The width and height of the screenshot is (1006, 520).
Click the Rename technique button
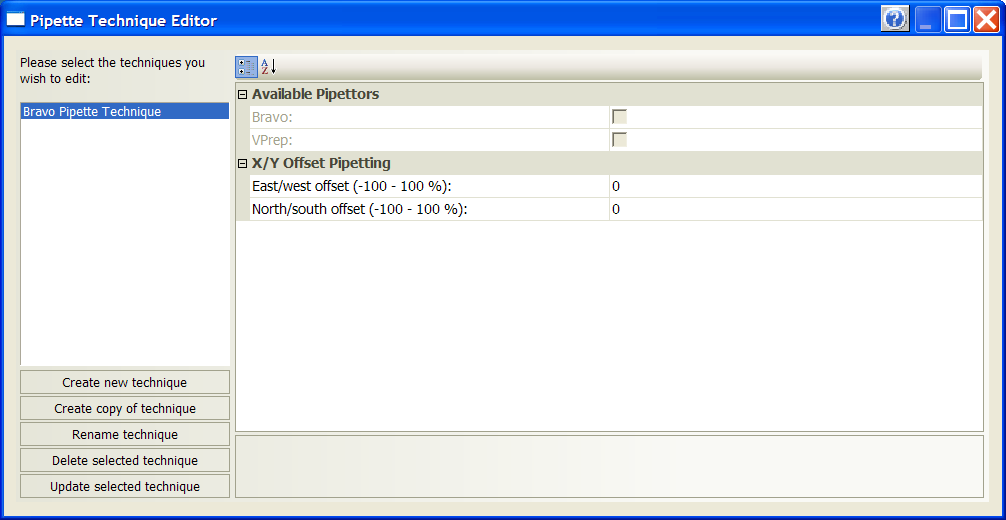click(125, 434)
